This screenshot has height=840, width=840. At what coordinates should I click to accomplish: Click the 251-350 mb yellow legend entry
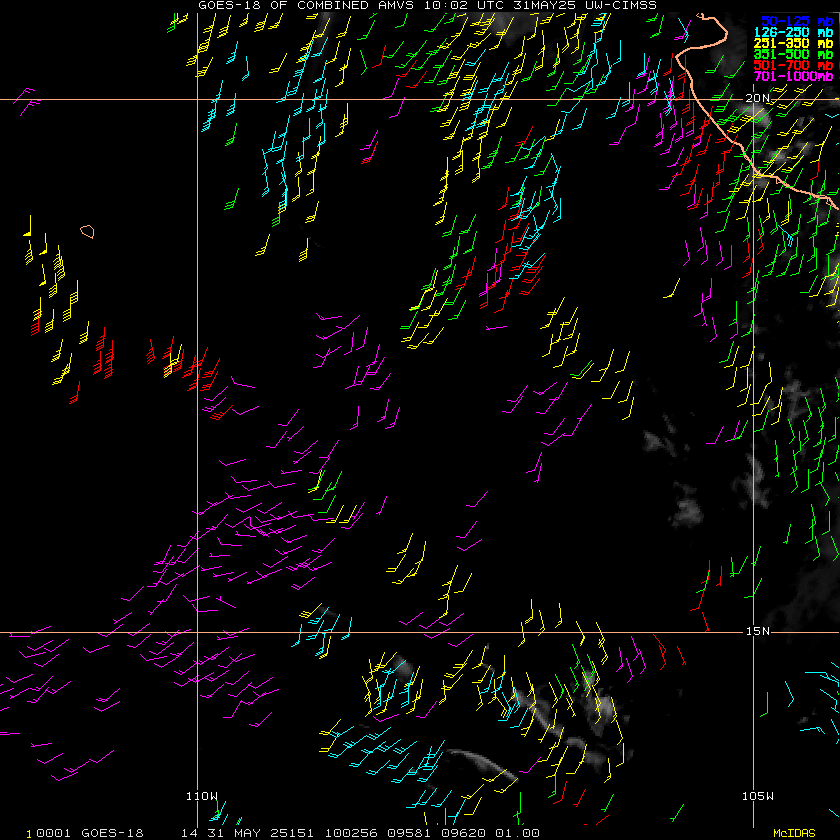(797, 43)
